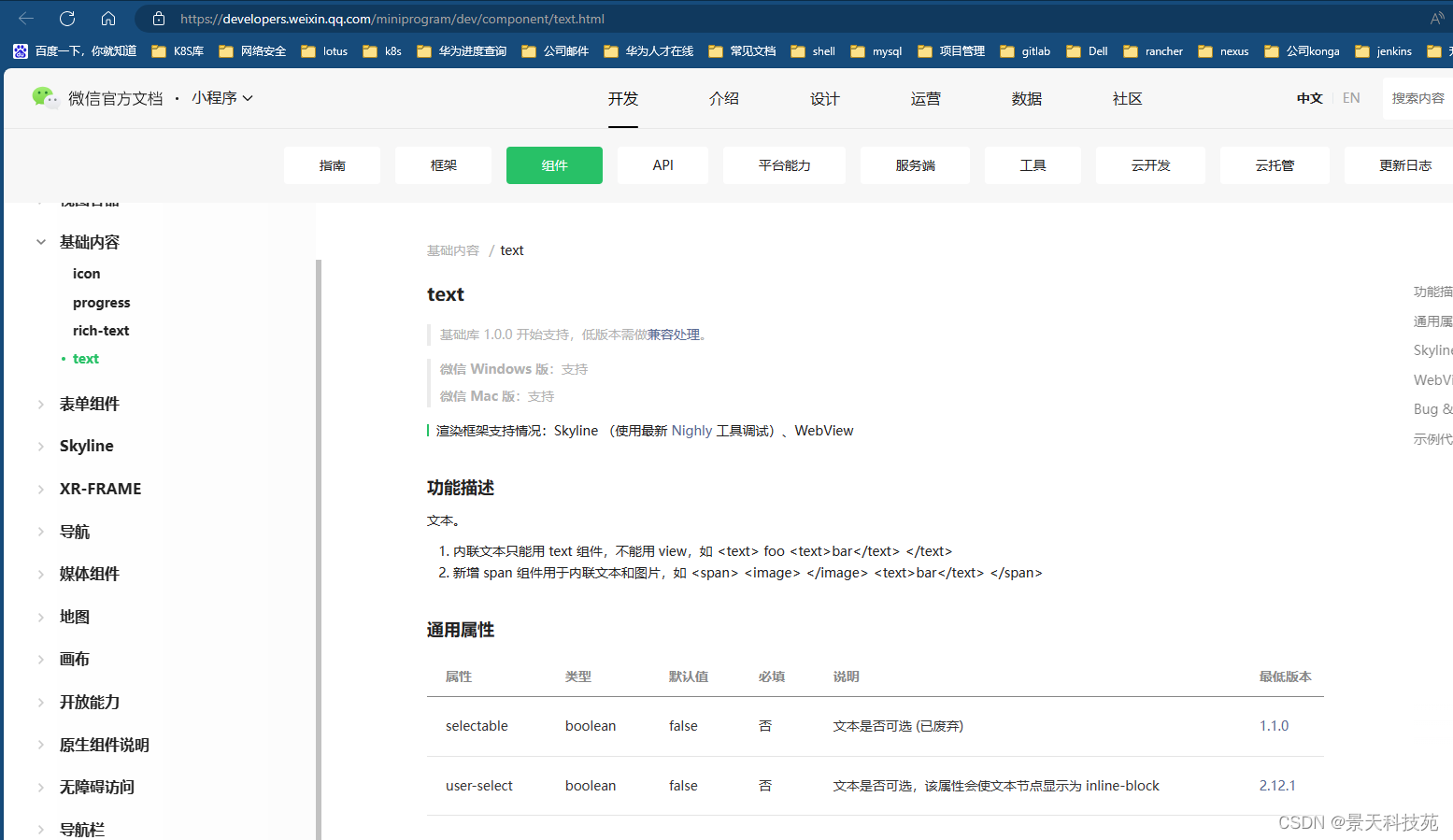Open the rich-text component page in sidebar
Viewport: 1453px width, 840px height.
[x=101, y=331]
